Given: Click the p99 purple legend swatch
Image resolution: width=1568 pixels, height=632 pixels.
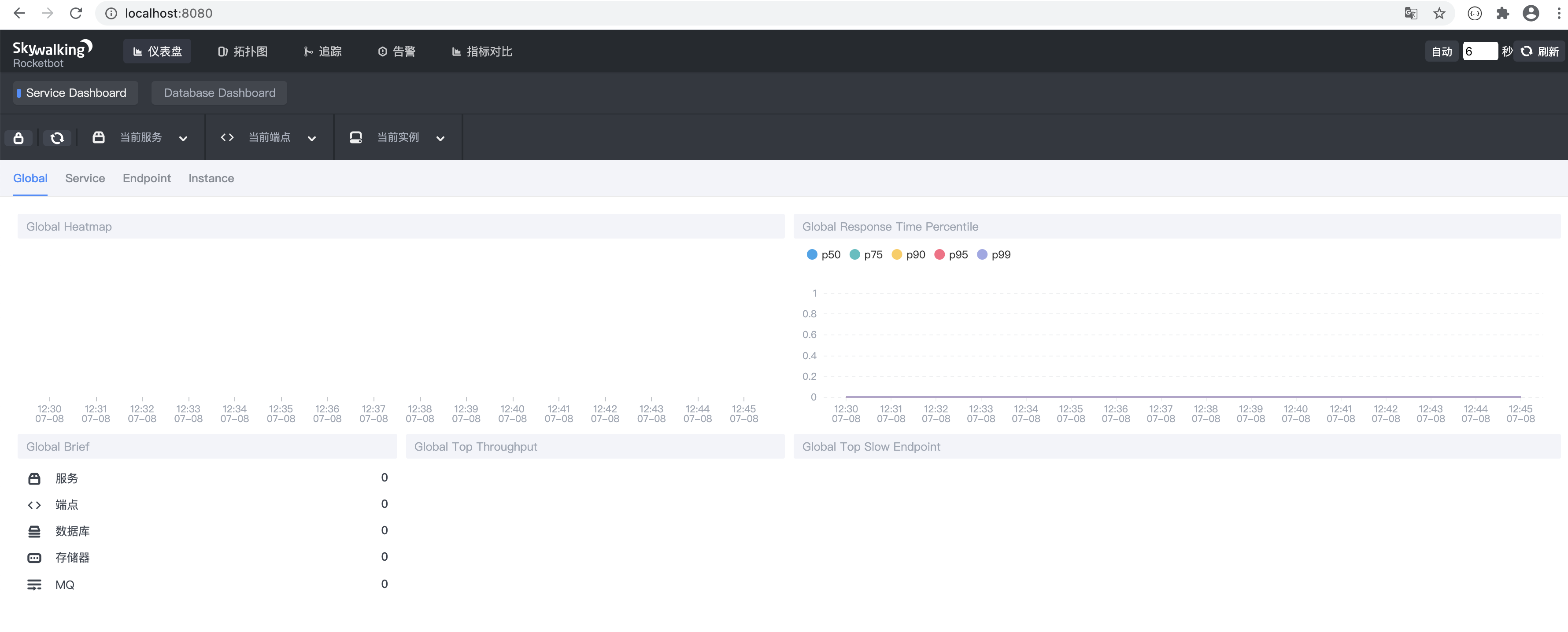Looking at the screenshot, I should click(x=982, y=254).
